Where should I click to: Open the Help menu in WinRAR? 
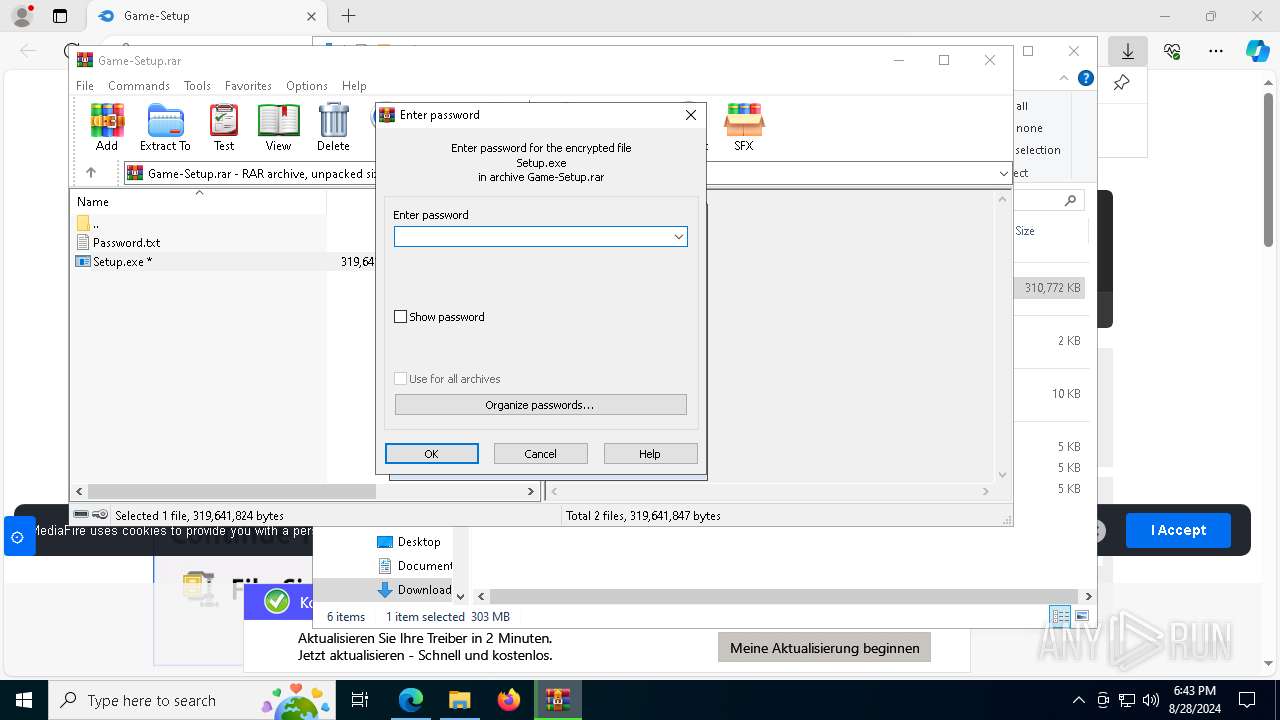[354, 86]
